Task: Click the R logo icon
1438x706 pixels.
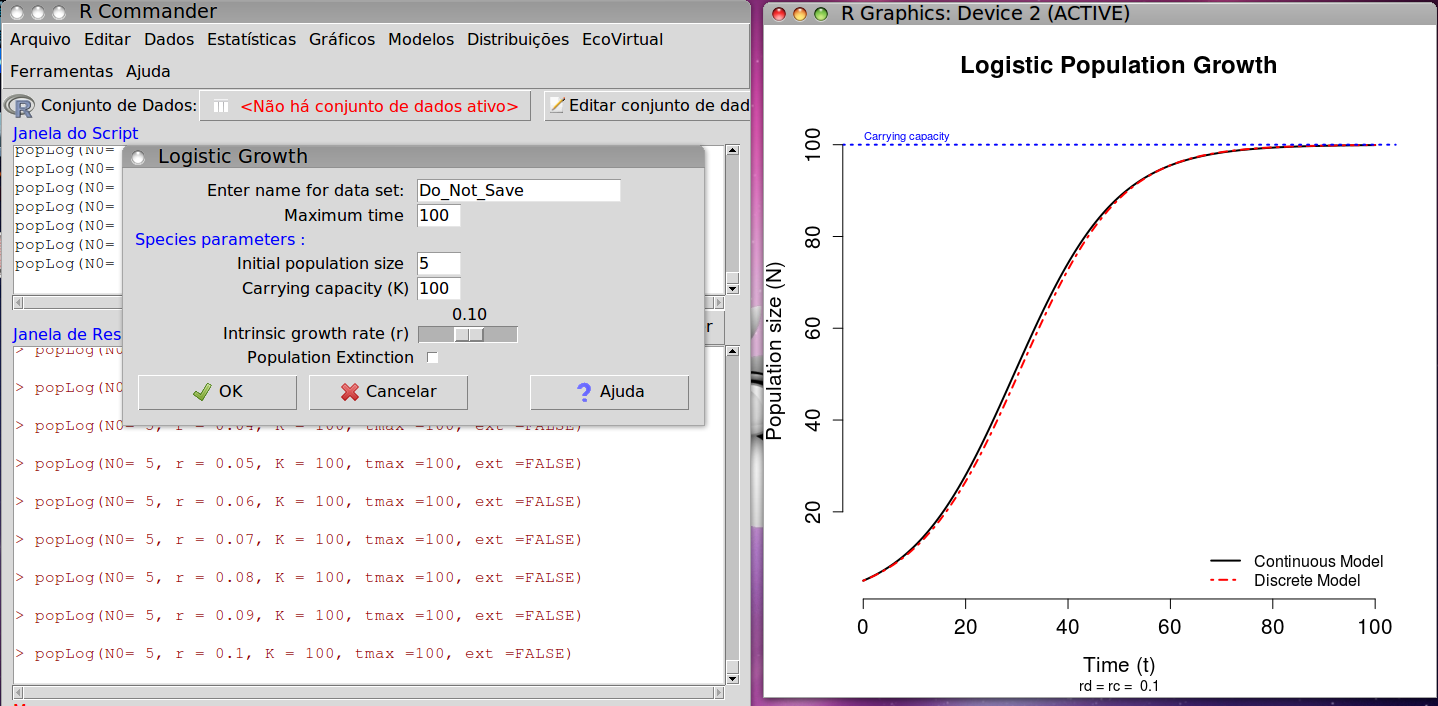Action: 21,105
